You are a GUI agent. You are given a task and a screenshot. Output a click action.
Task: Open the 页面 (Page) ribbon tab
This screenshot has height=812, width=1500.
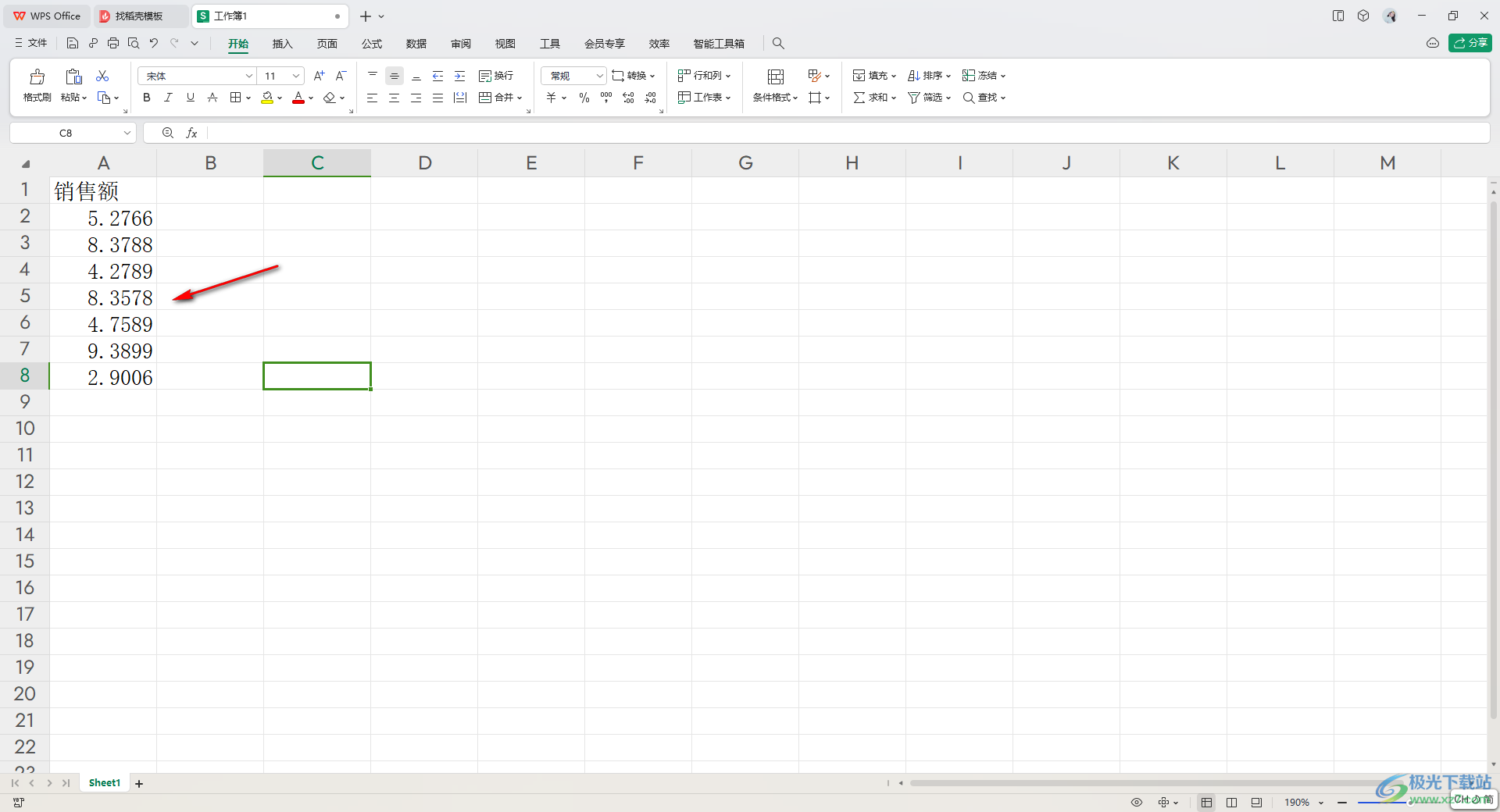pos(327,44)
